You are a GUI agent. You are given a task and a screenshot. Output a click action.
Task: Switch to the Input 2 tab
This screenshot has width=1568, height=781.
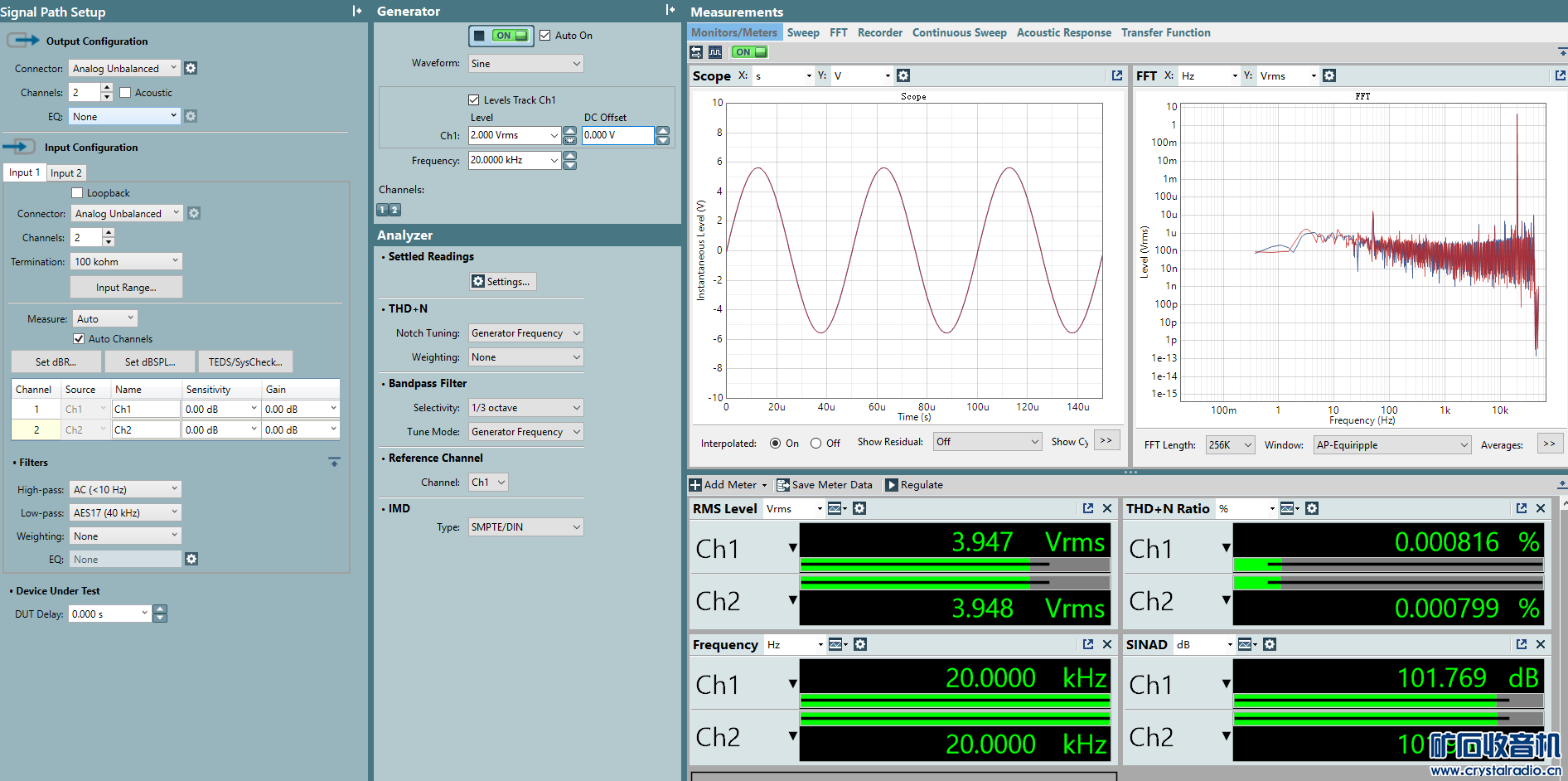click(x=65, y=173)
